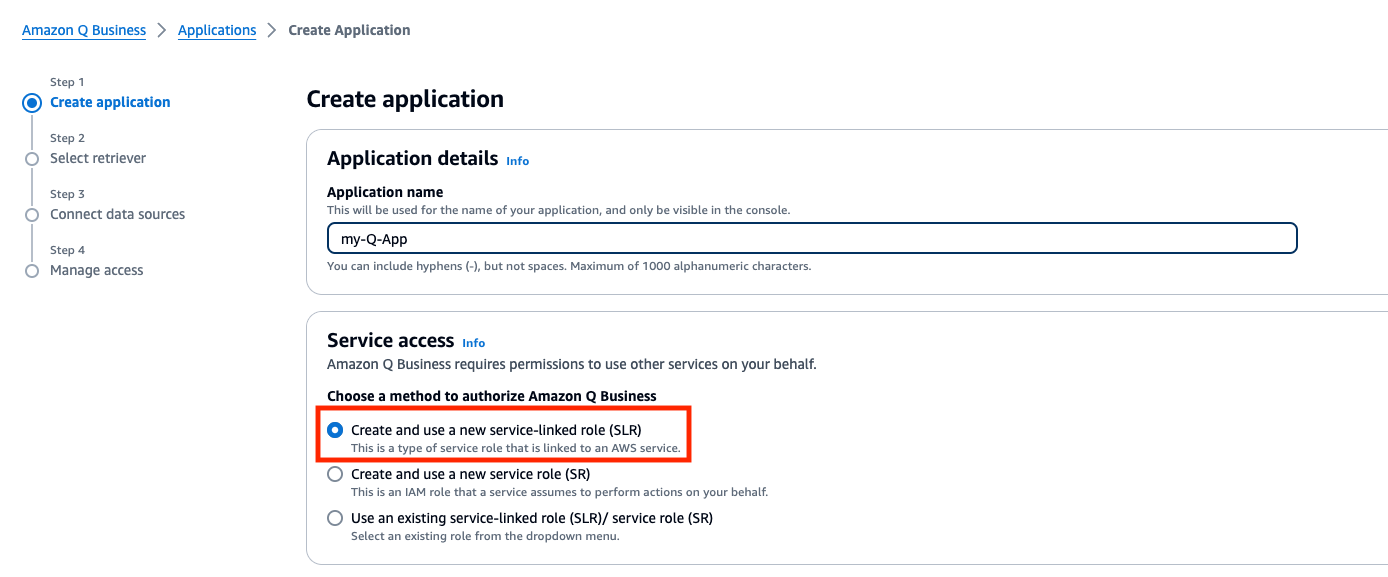Image resolution: width=1388 pixels, height=577 pixels.
Task: Click the Application name field label
Action: click(385, 192)
